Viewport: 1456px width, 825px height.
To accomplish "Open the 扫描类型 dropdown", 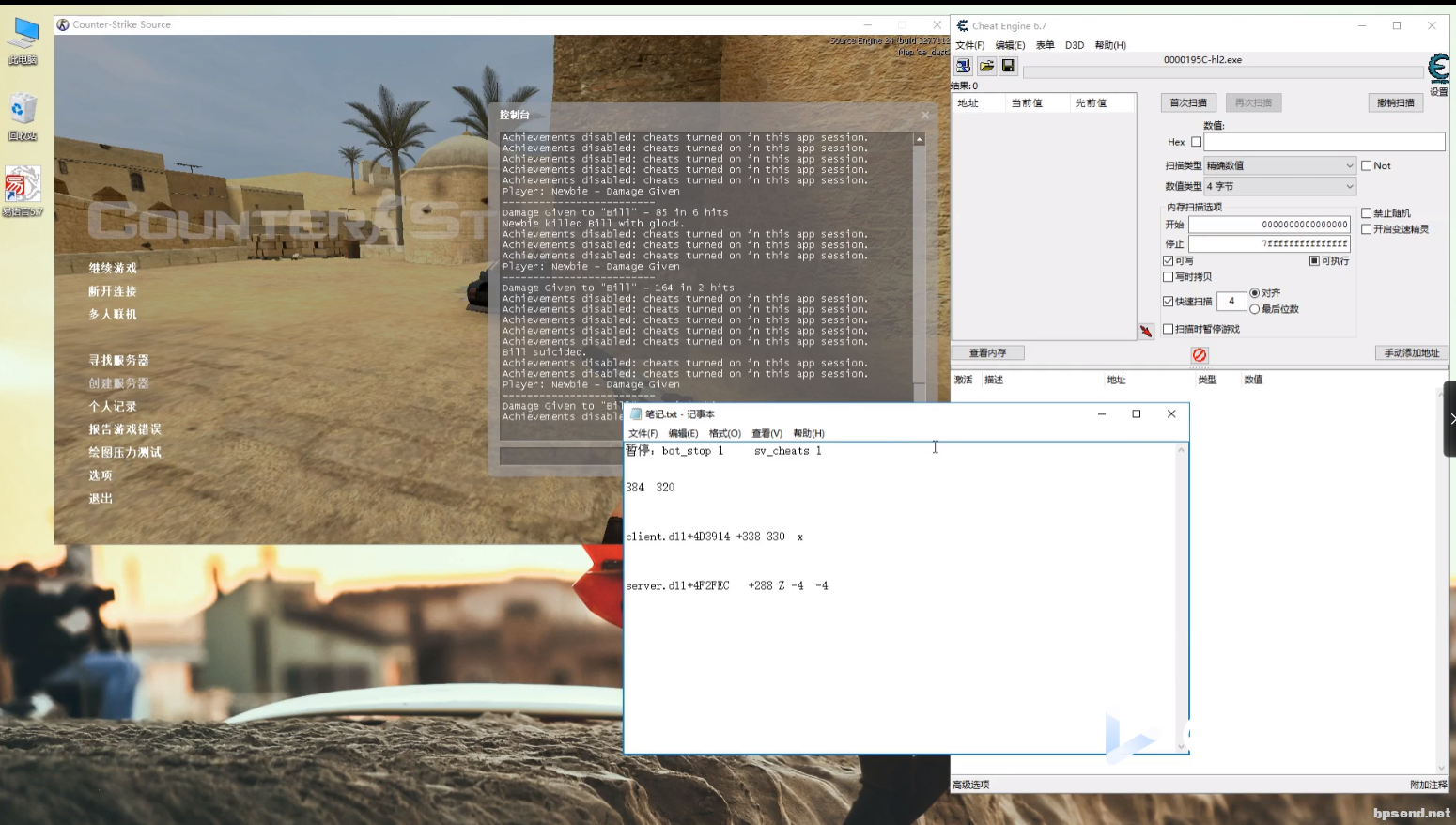I will pyautogui.click(x=1279, y=165).
